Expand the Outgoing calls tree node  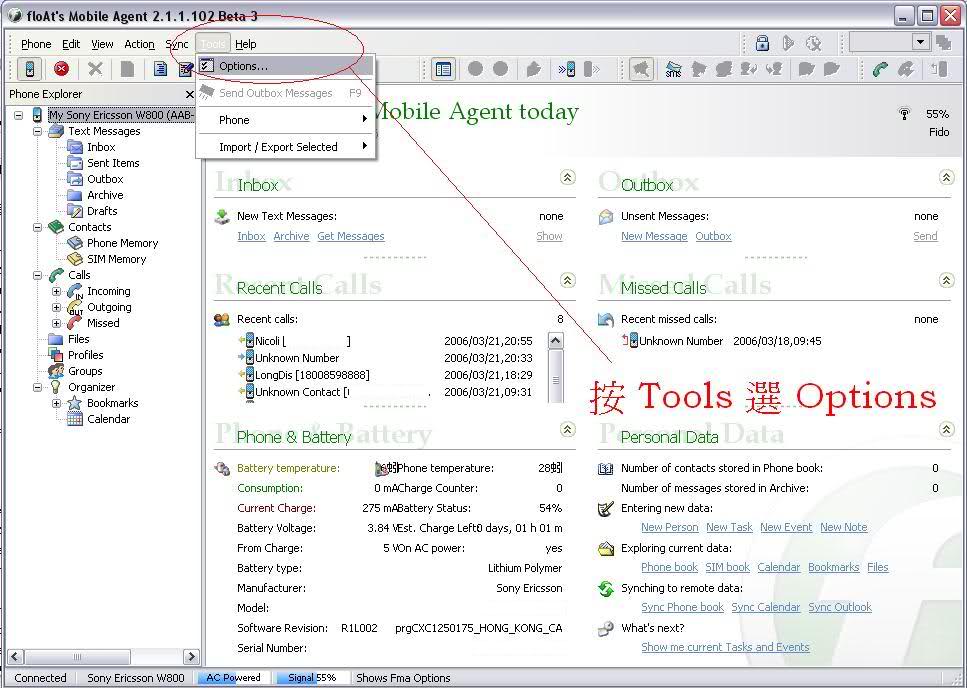57,307
